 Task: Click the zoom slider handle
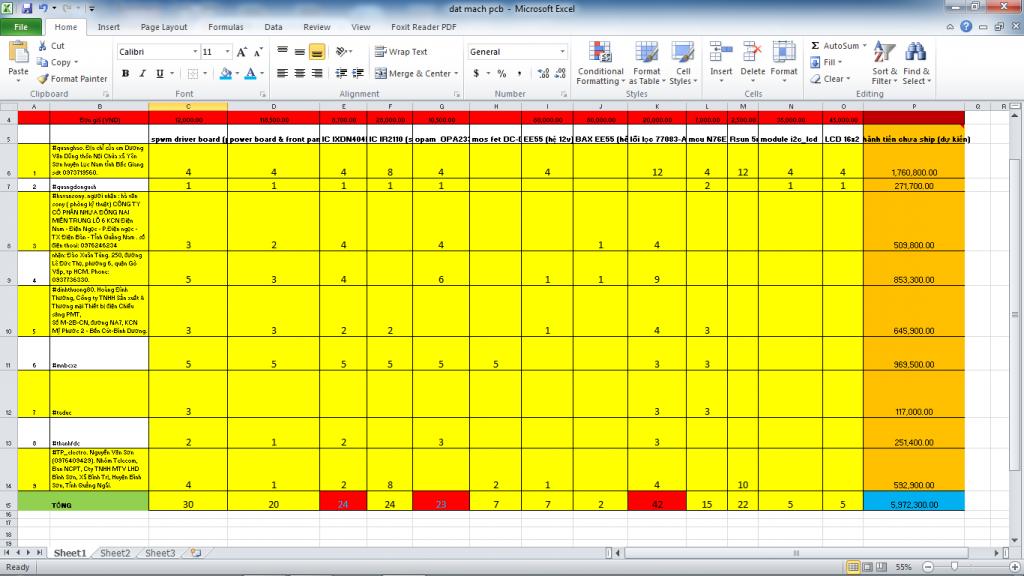954,567
